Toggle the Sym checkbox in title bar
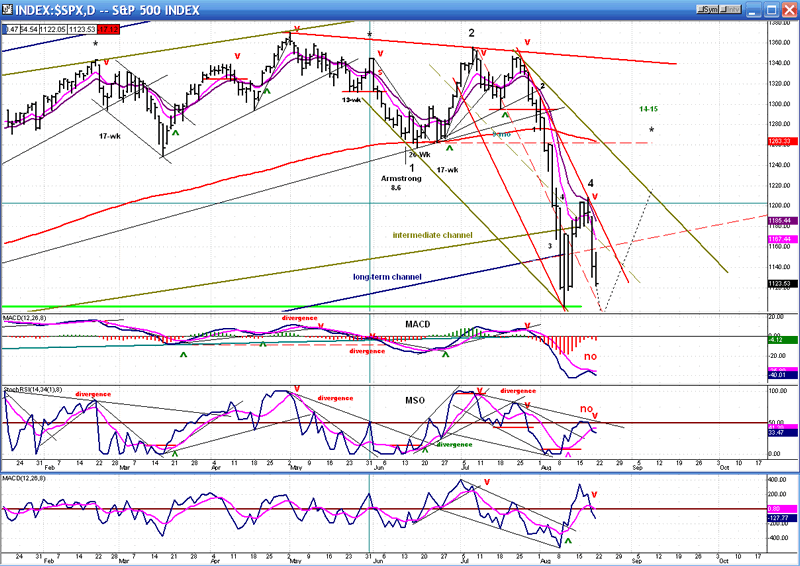 tap(709, 9)
